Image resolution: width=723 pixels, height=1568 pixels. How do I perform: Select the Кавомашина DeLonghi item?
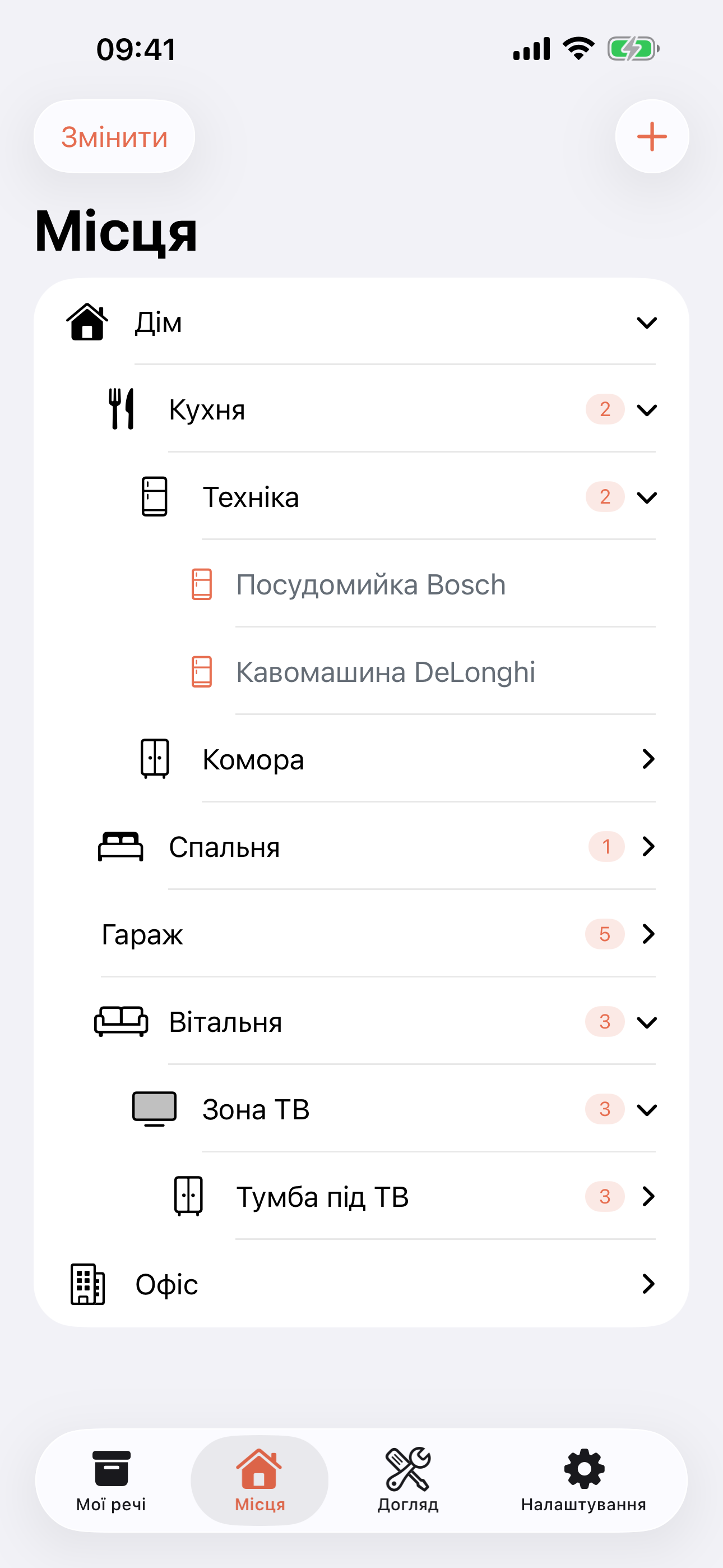point(385,672)
